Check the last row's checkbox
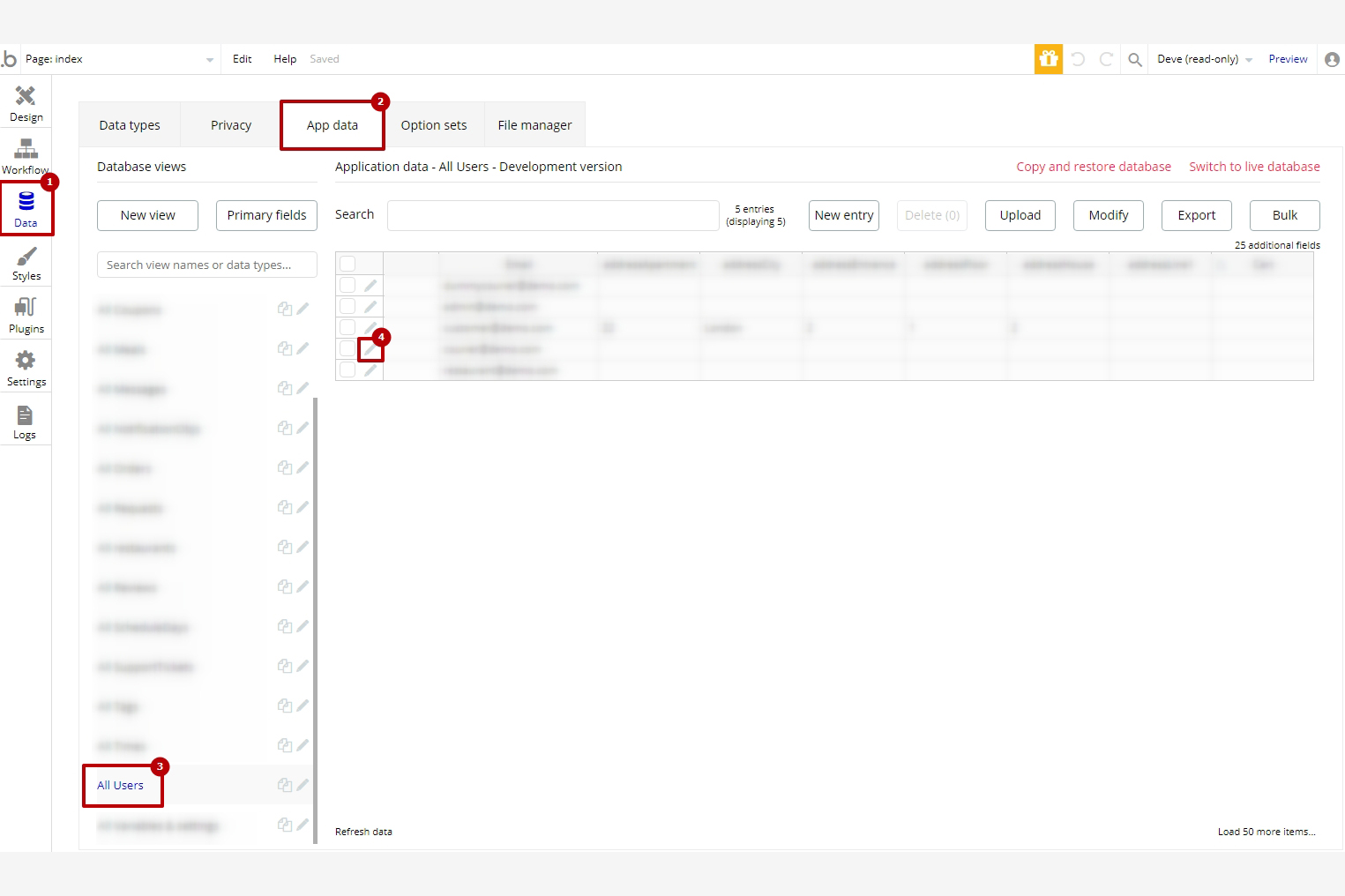This screenshot has height=896, width=1345. [347, 370]
